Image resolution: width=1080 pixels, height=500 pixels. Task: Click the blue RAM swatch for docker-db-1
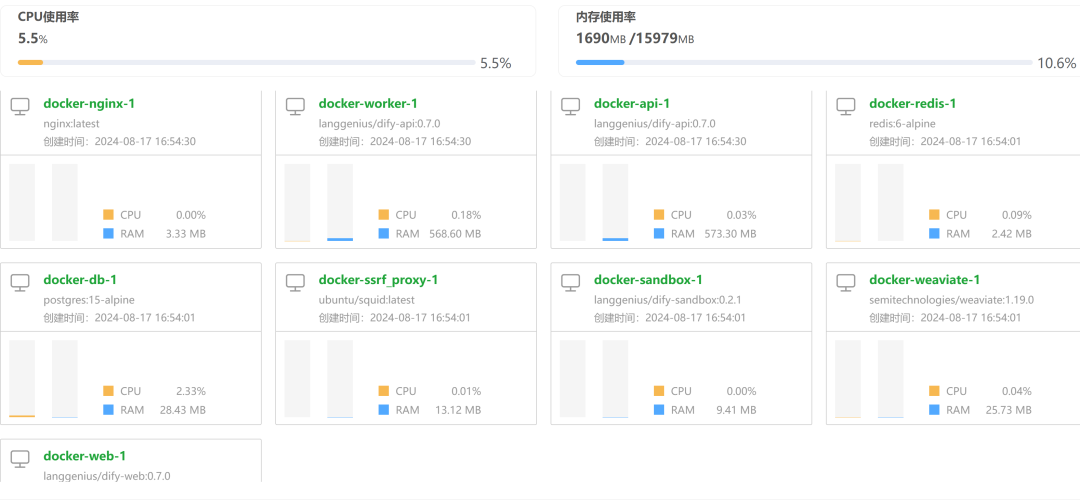[108, 410]
